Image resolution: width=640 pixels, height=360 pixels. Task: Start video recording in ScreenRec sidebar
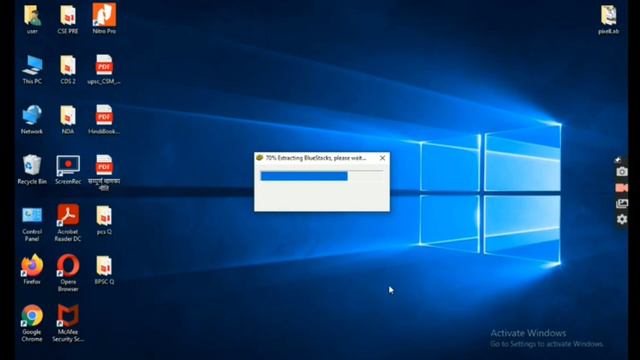(x=622, y=188)
